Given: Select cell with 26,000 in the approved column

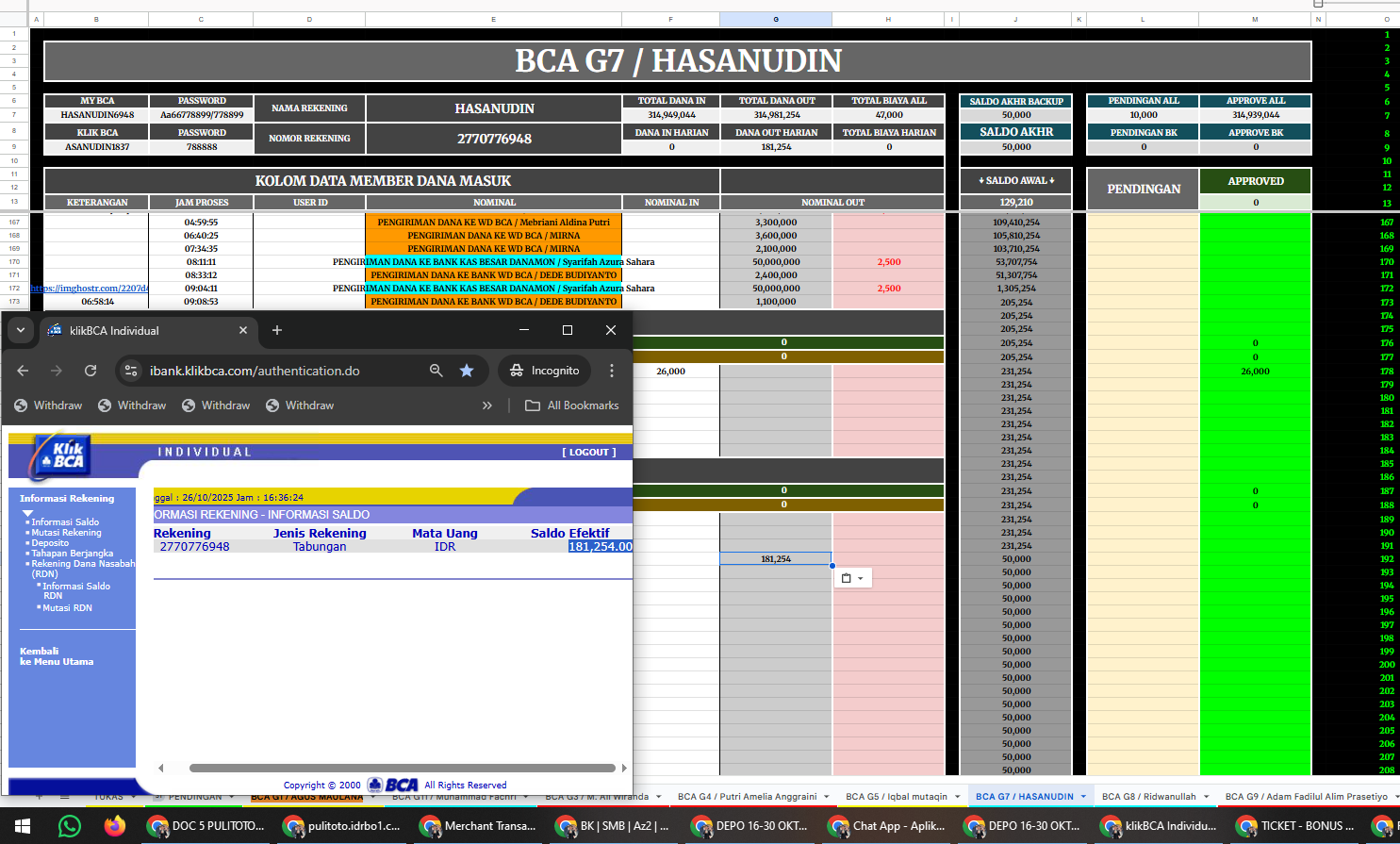Looking at the screenshot, I should [x=1256, y=372].
